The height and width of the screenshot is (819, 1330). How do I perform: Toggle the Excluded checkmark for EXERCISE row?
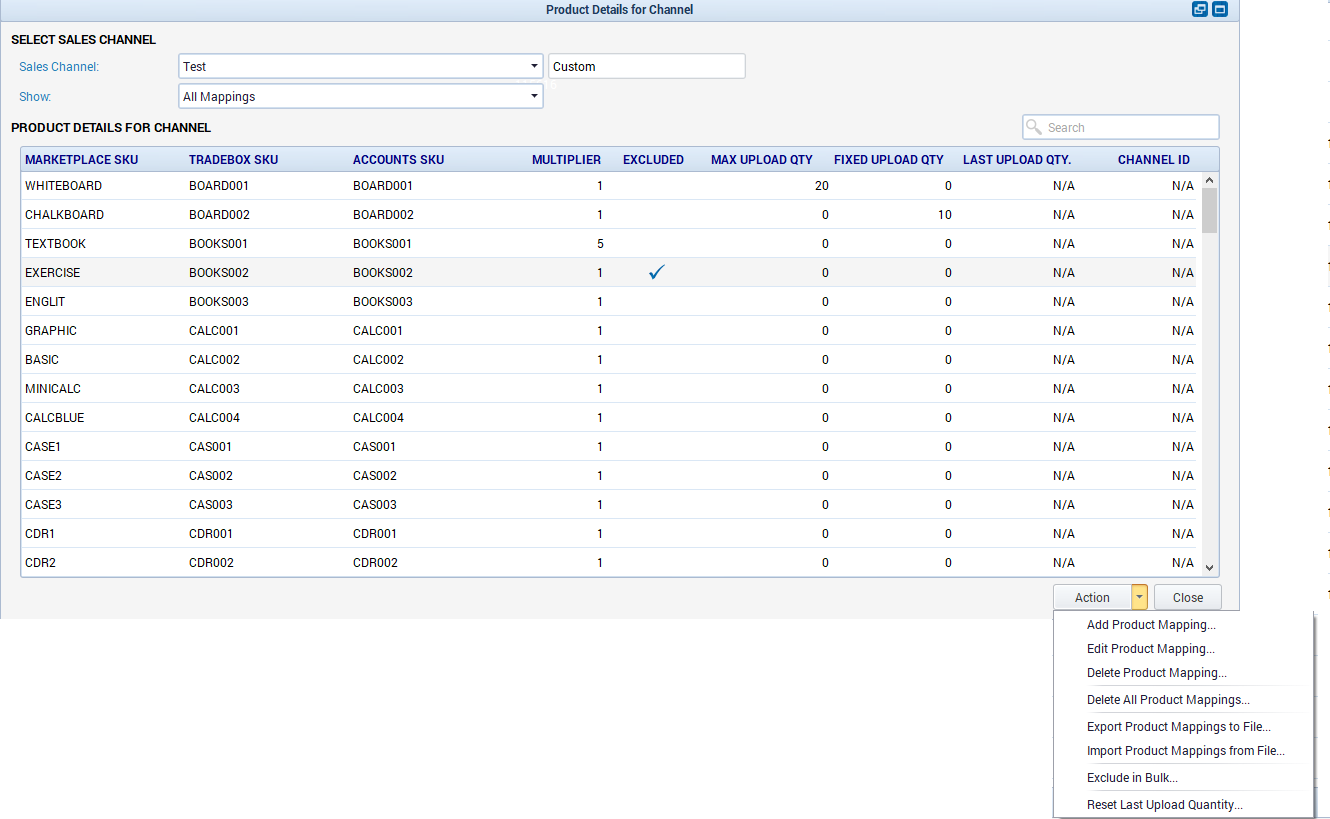coord(656,272)
